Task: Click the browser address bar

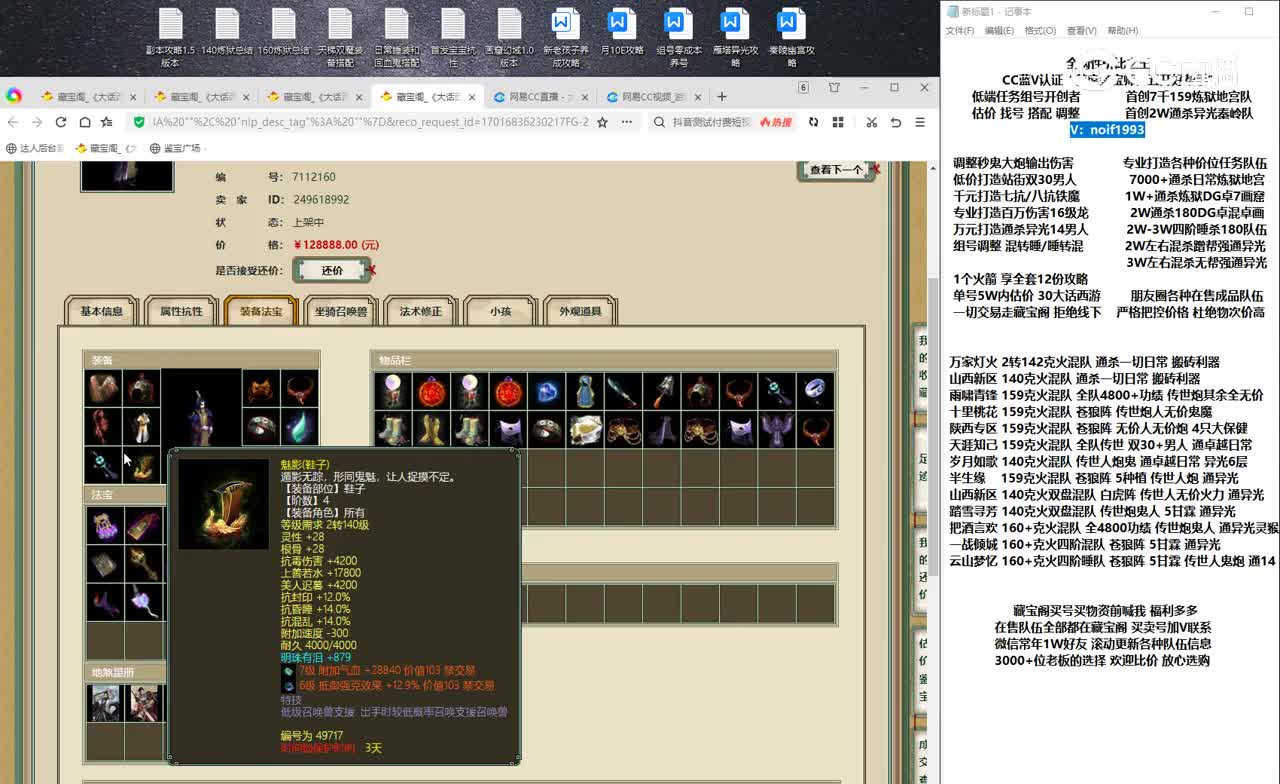Action: pos(370,122)
